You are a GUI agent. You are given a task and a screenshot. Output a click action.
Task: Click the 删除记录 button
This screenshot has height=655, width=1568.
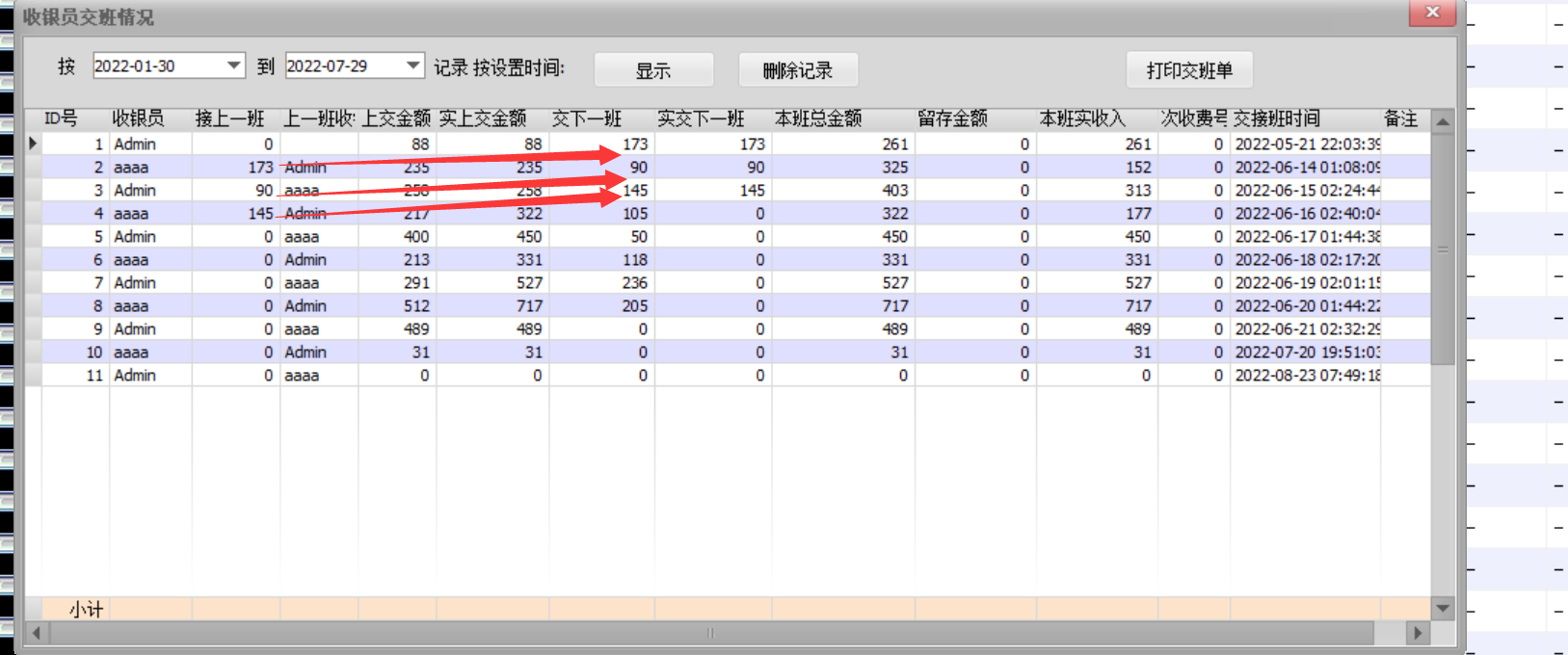pos(797,70)
